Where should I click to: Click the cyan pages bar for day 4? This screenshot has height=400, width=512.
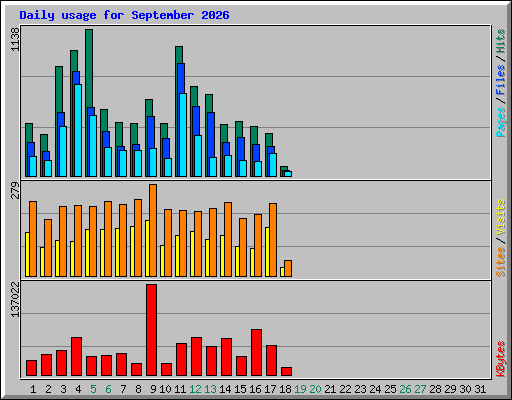(78, 130)
